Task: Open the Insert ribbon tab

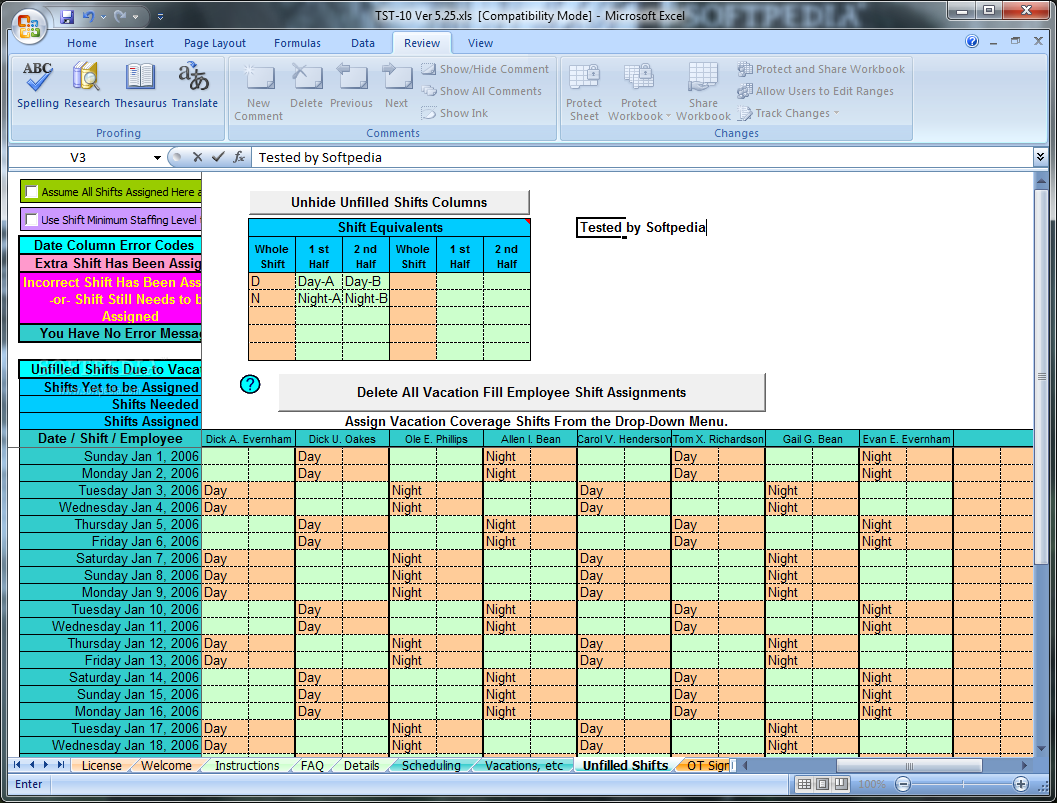Action: 139,43
